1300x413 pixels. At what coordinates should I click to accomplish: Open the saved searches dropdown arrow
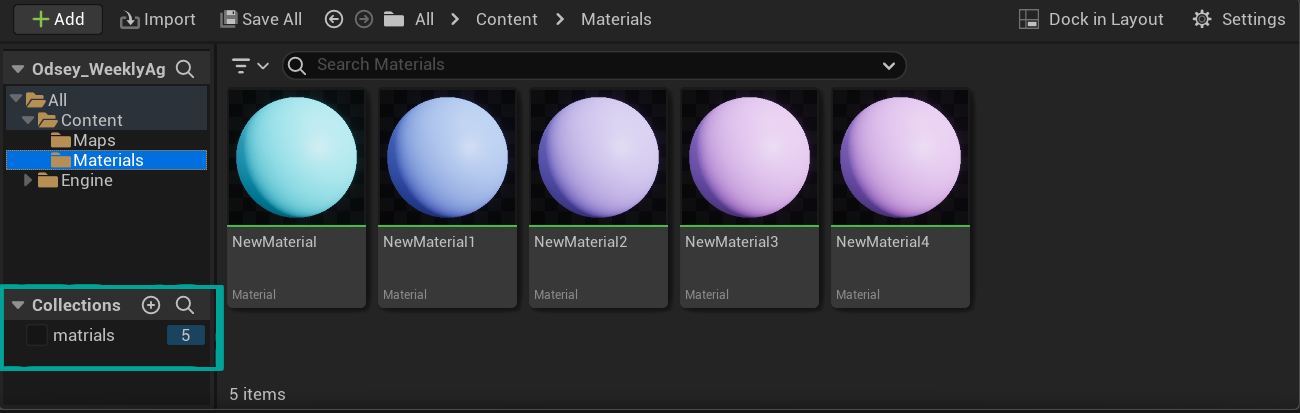(888, 66)
